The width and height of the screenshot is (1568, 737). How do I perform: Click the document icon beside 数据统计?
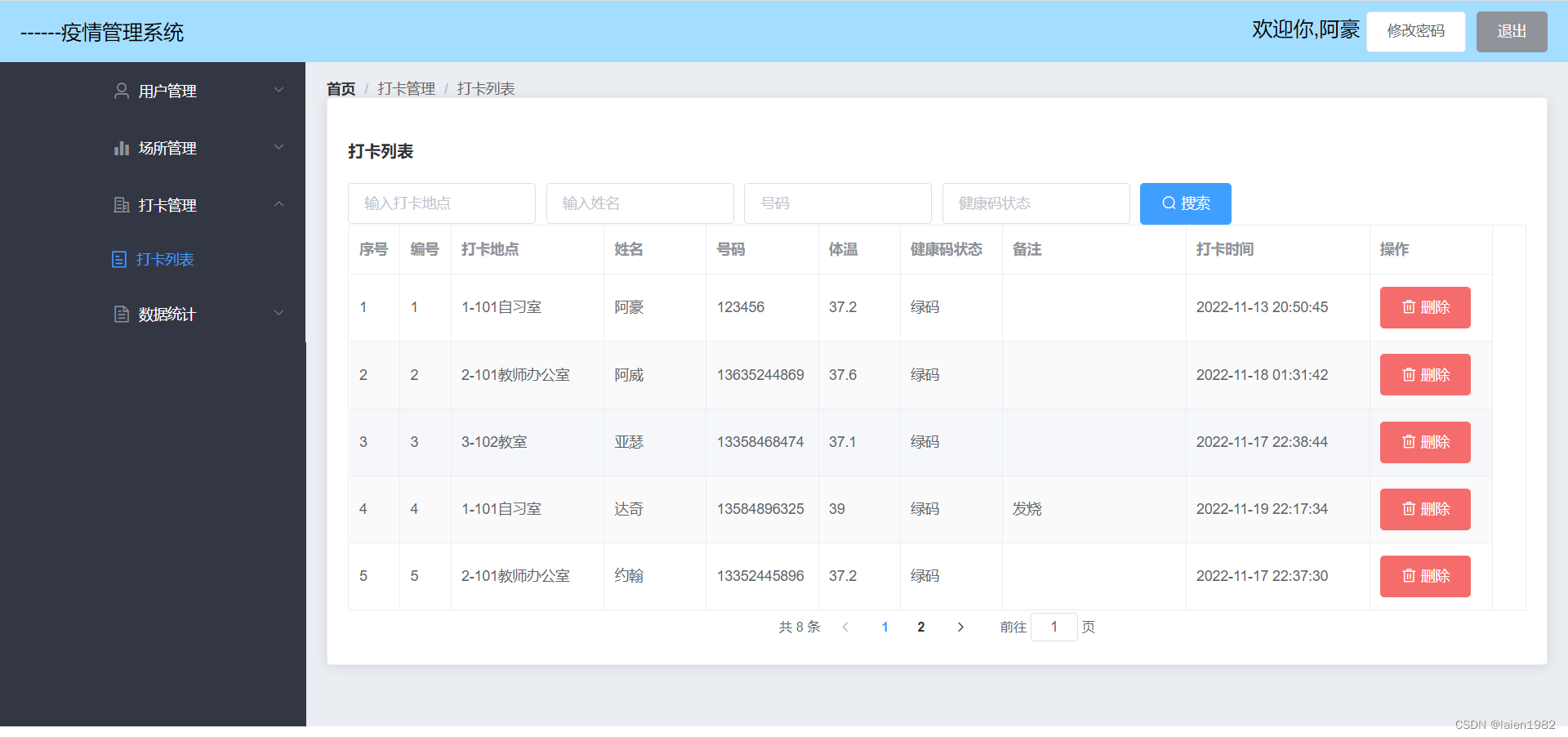tap(122, 314)
